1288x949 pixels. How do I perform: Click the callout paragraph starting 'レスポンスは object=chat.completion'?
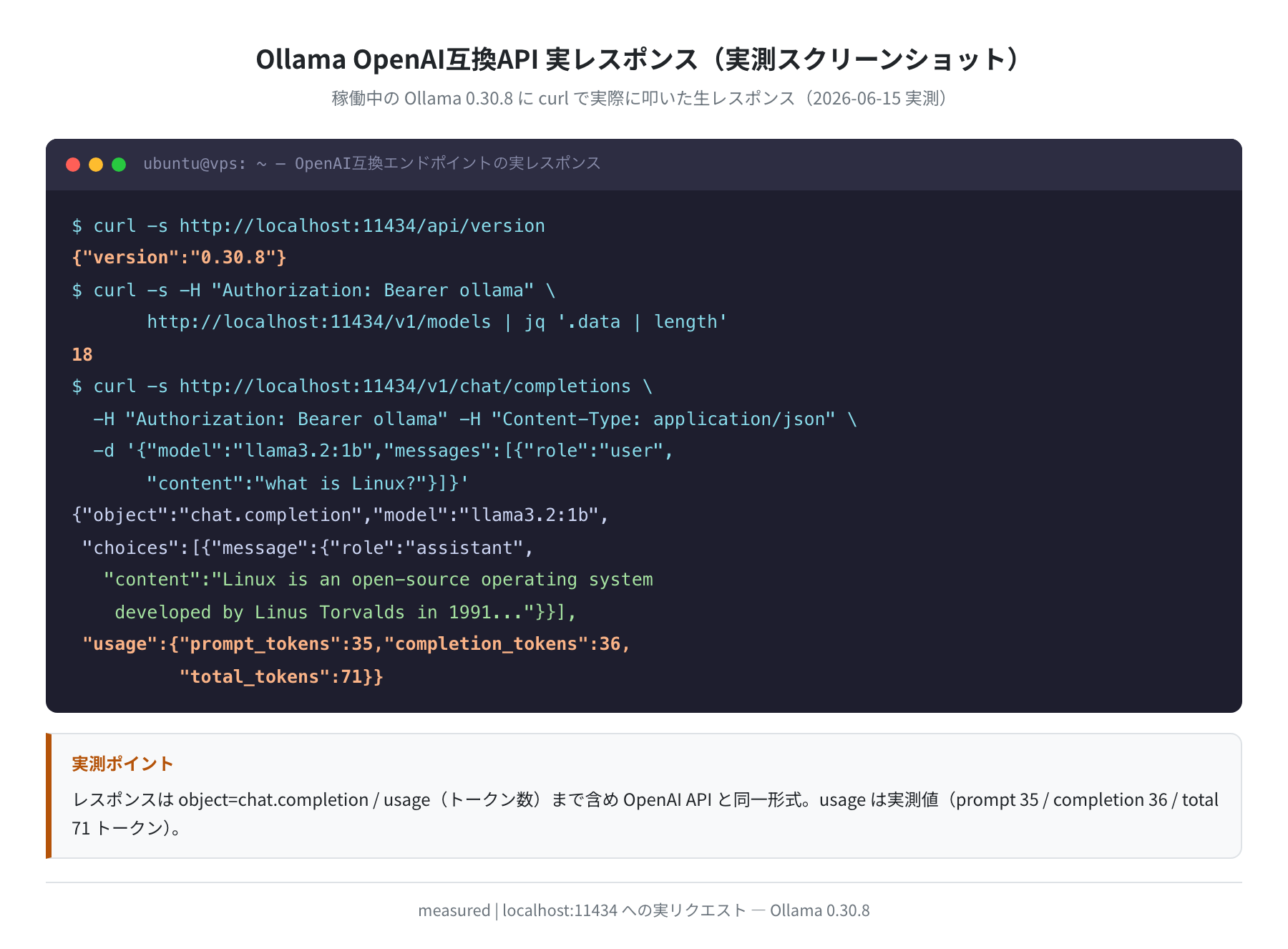[645, 814]
